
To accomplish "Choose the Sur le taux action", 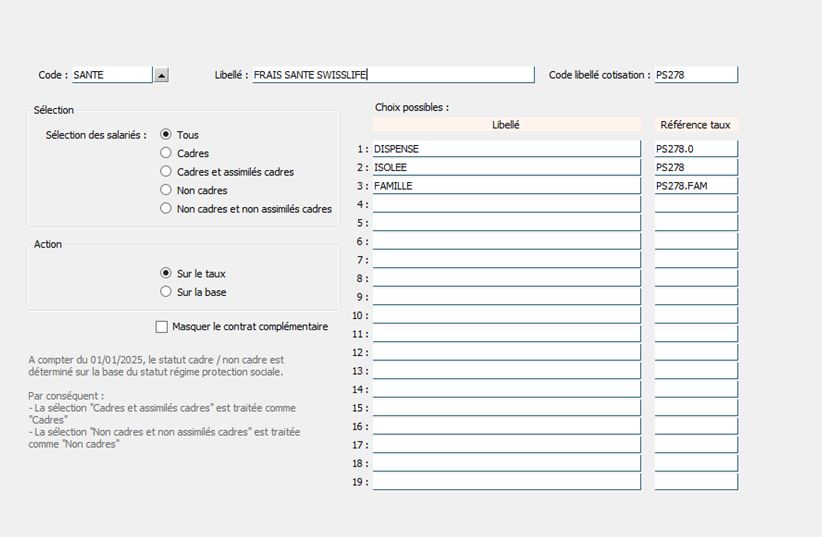I will coord(166,273).
